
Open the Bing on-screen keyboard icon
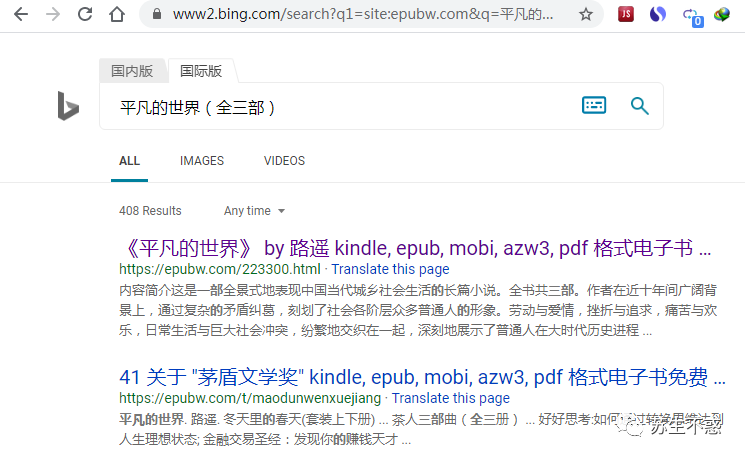[x=594, y=105]
